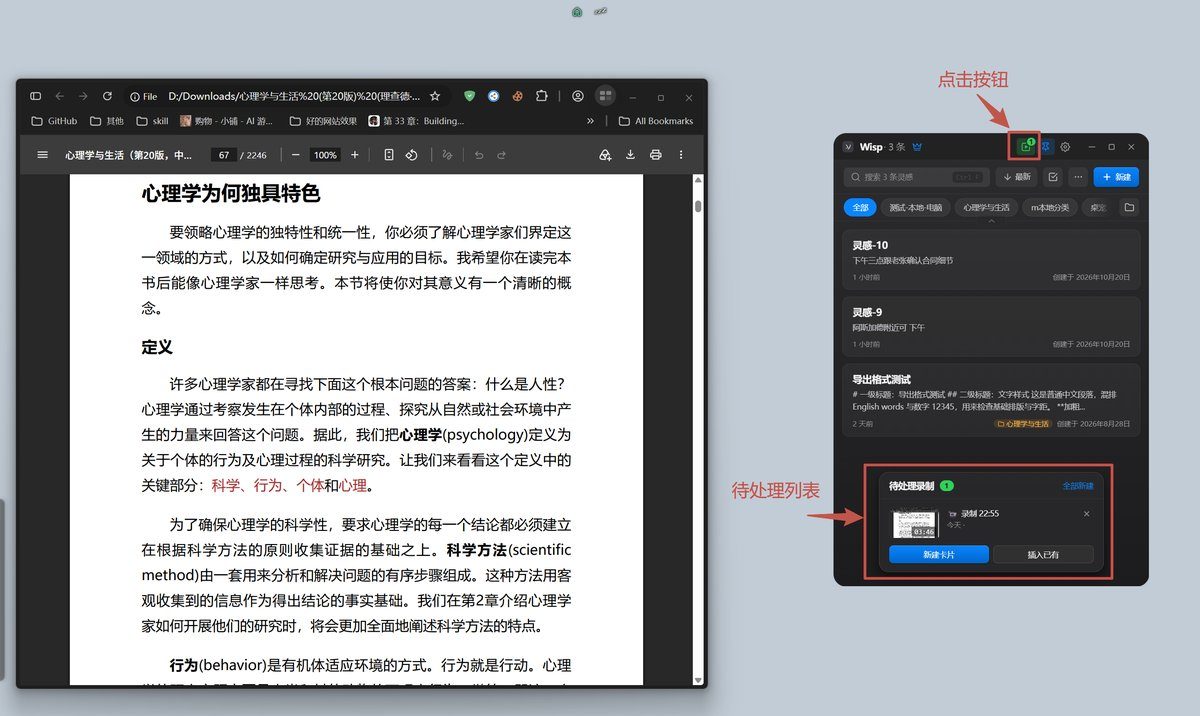Click the green shield extension icon
Viewport: 1200px width, 716px height.
[x=470, y=97]
